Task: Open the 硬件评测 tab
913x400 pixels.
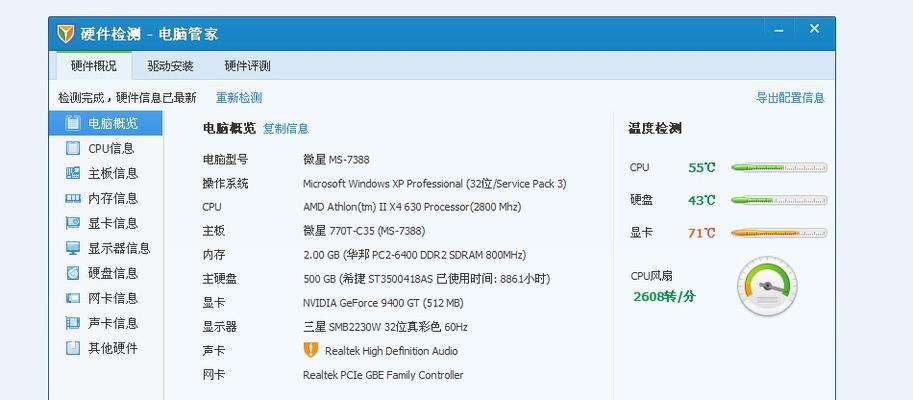Action: pyautogui.click(x=247, y=66)
